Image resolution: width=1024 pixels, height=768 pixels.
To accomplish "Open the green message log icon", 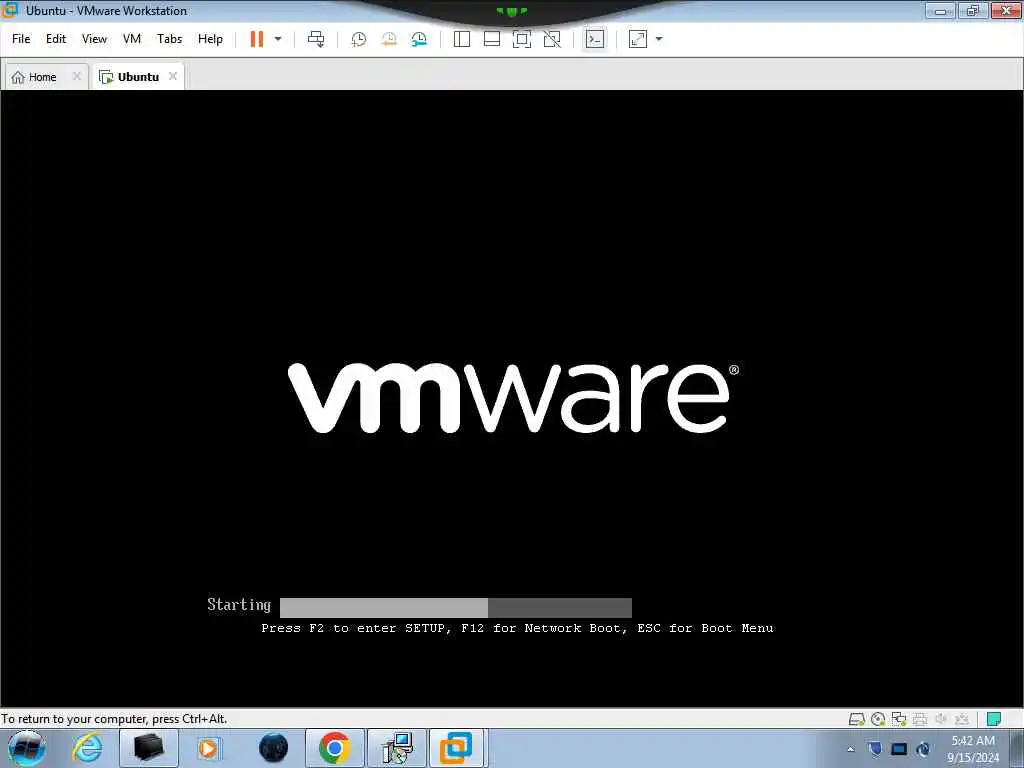I will pyautogui.click(x=994, y=720).
